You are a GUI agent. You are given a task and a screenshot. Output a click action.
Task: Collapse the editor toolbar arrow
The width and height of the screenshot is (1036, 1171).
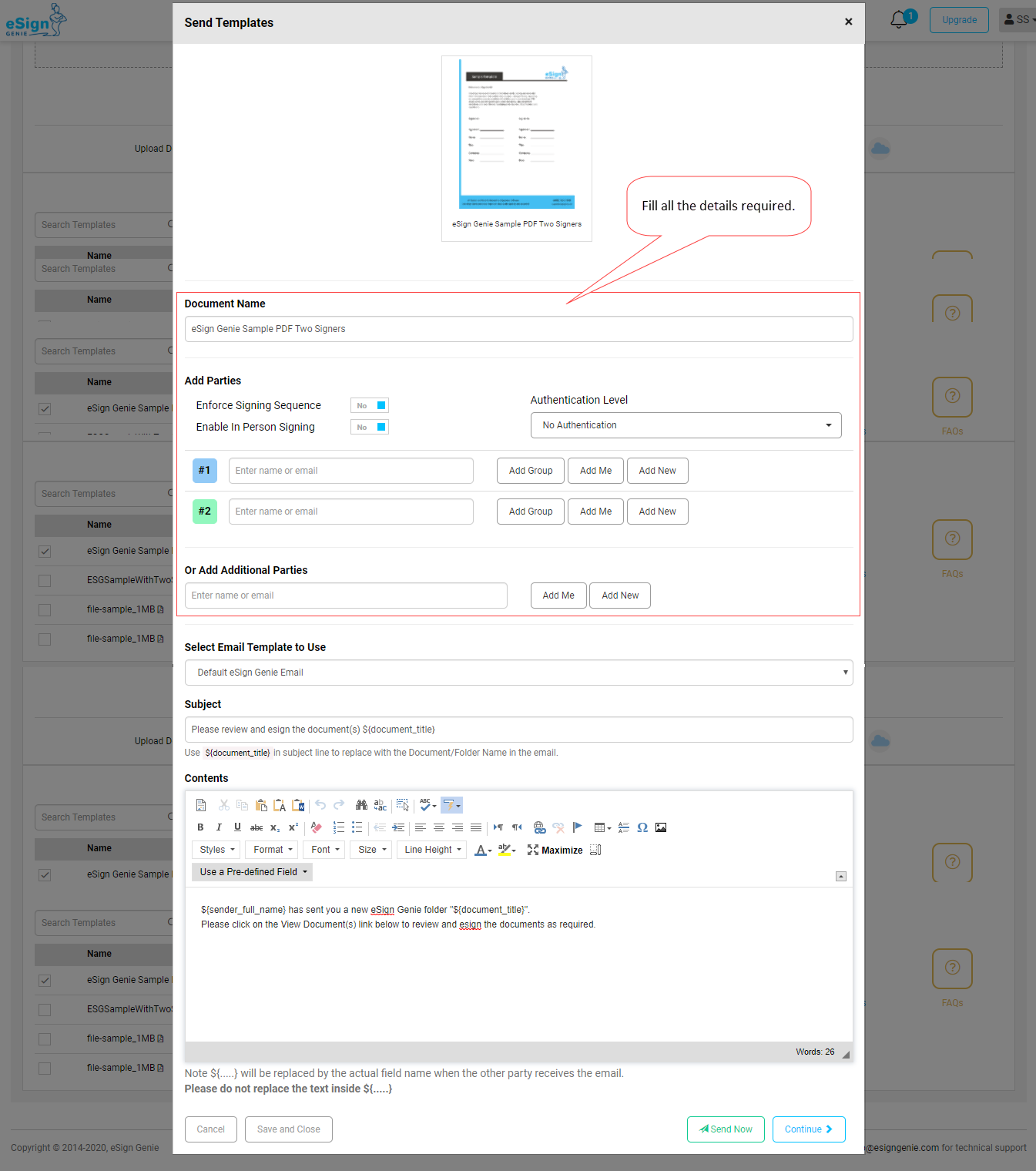841,876
